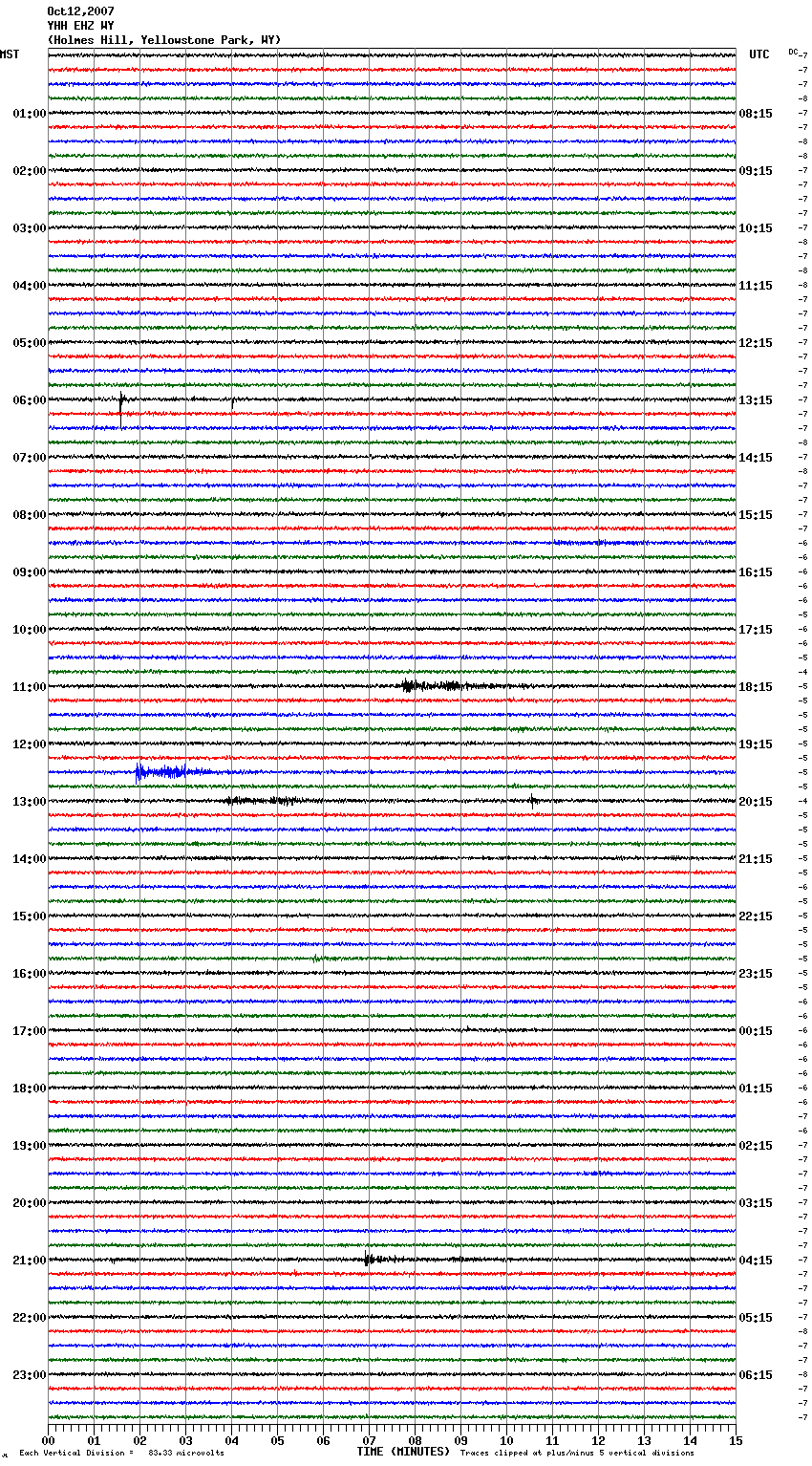The width and height of the screenshot is (812, 1466).
Task: Select the 05:00 MST time label
Action: point(30,343)
